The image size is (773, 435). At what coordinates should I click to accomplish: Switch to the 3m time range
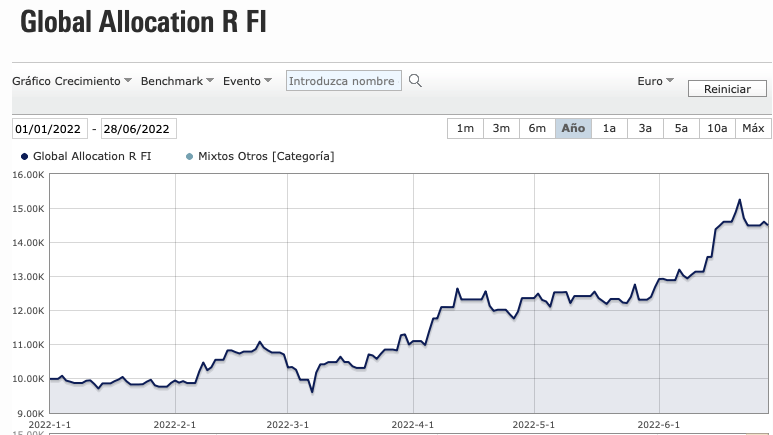click(501, 128)
